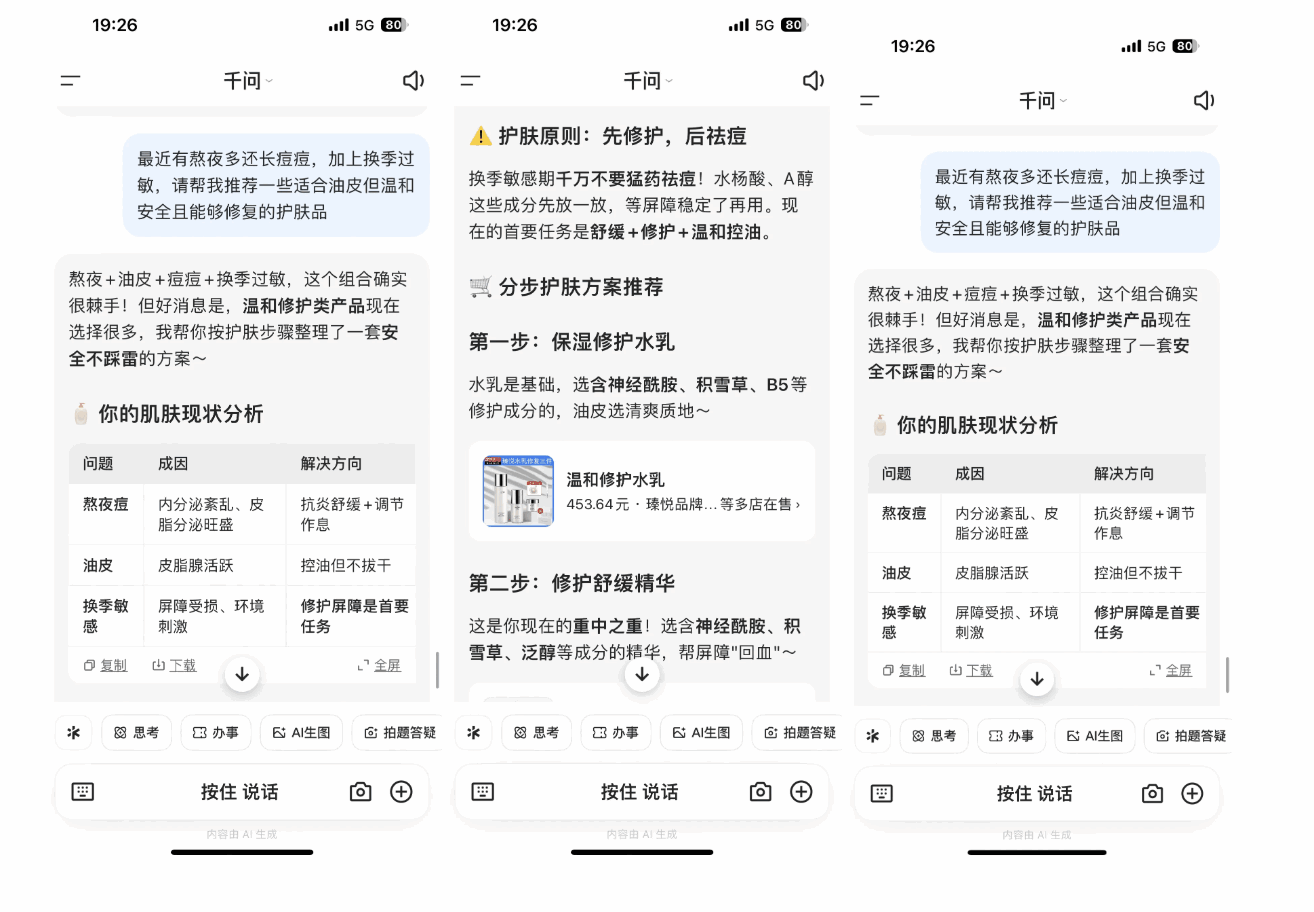Toggle the speaker icon in the right screenshot
Screen dimensions: 1314x912
pyautogui.click(x=1204, y=100)
